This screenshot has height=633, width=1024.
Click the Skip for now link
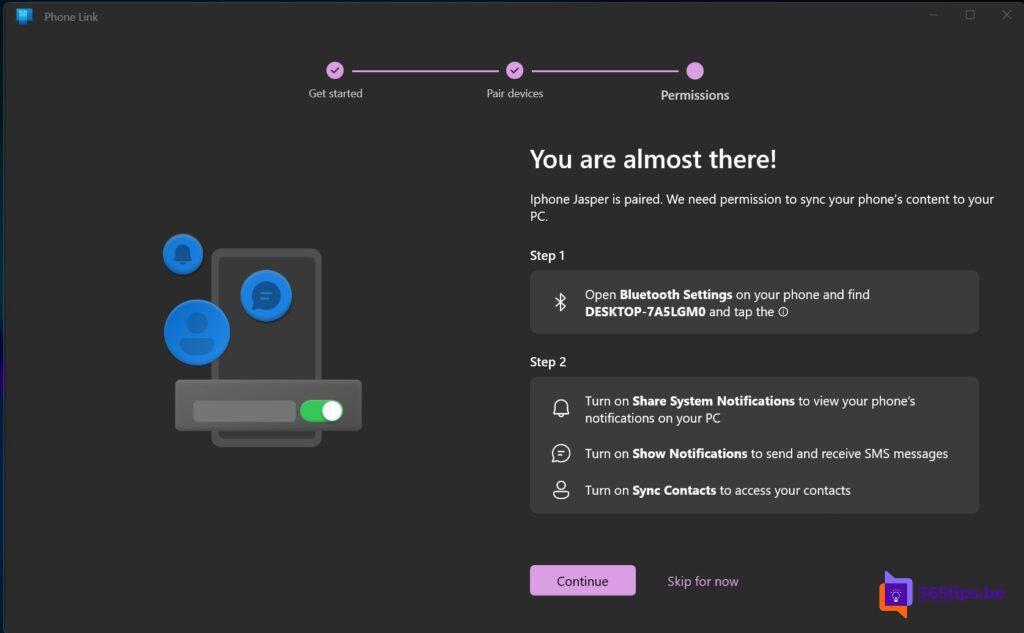(703, 581)
